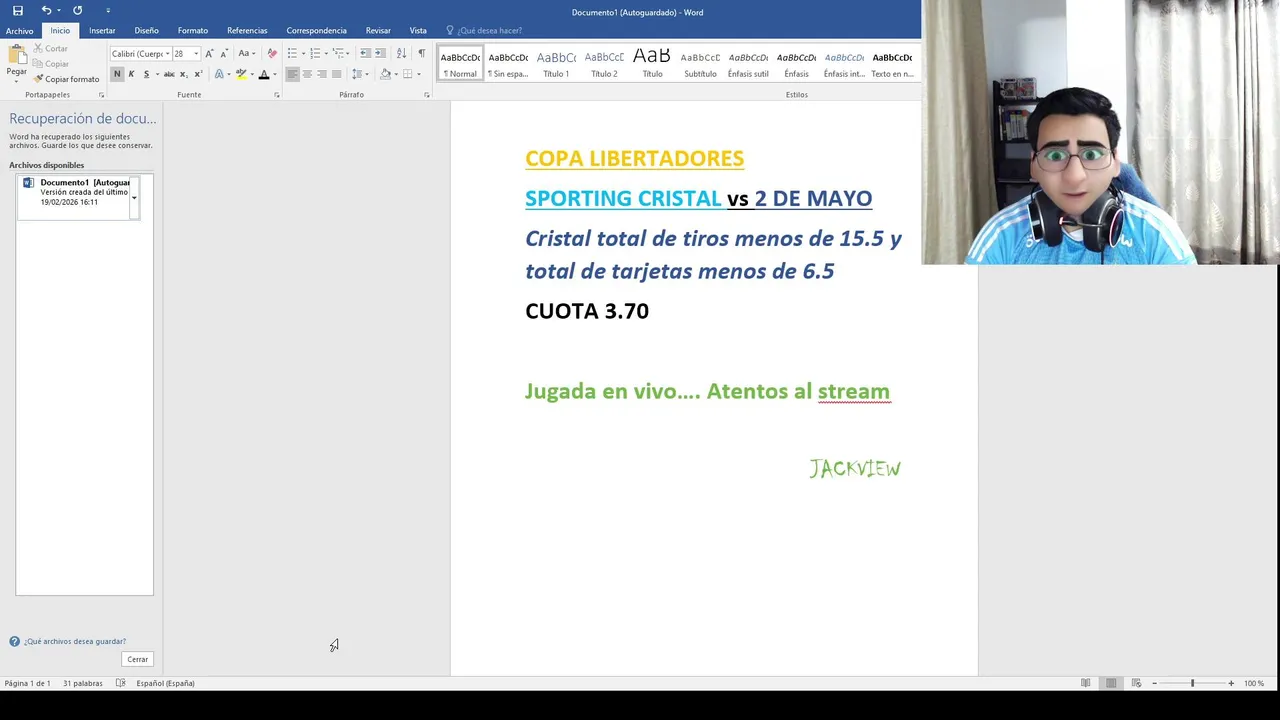Open the Calibri font name combo box
1280x720 pixels.
(x=140, y=54)
